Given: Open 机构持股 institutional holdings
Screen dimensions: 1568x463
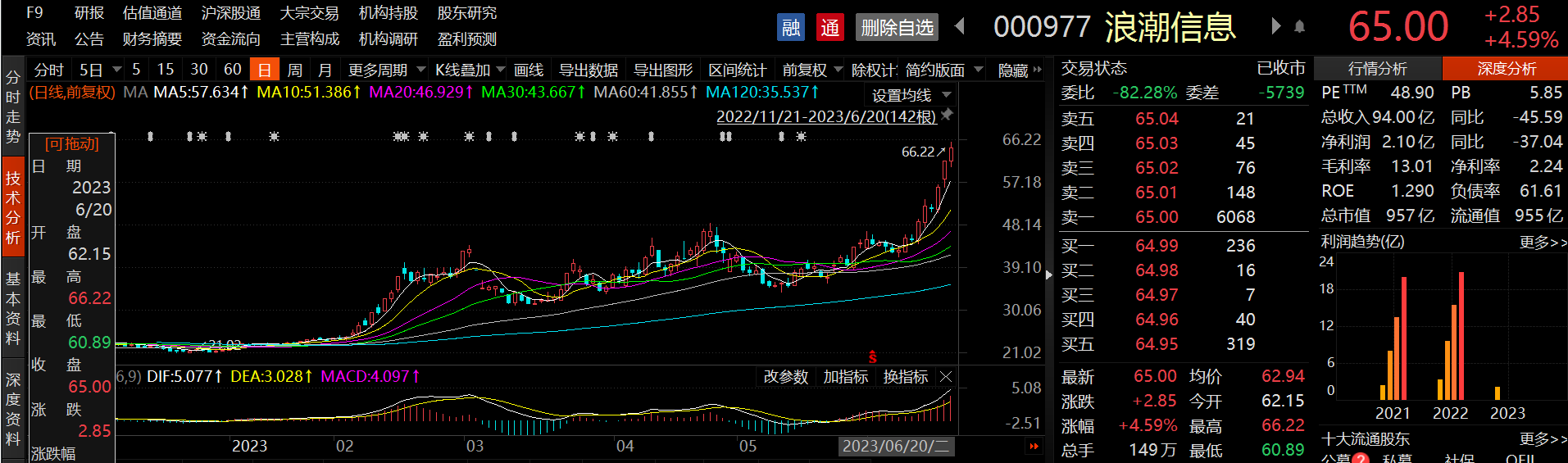Looking at the screenshot, I should pyautogui.click(x=388, y=13).
